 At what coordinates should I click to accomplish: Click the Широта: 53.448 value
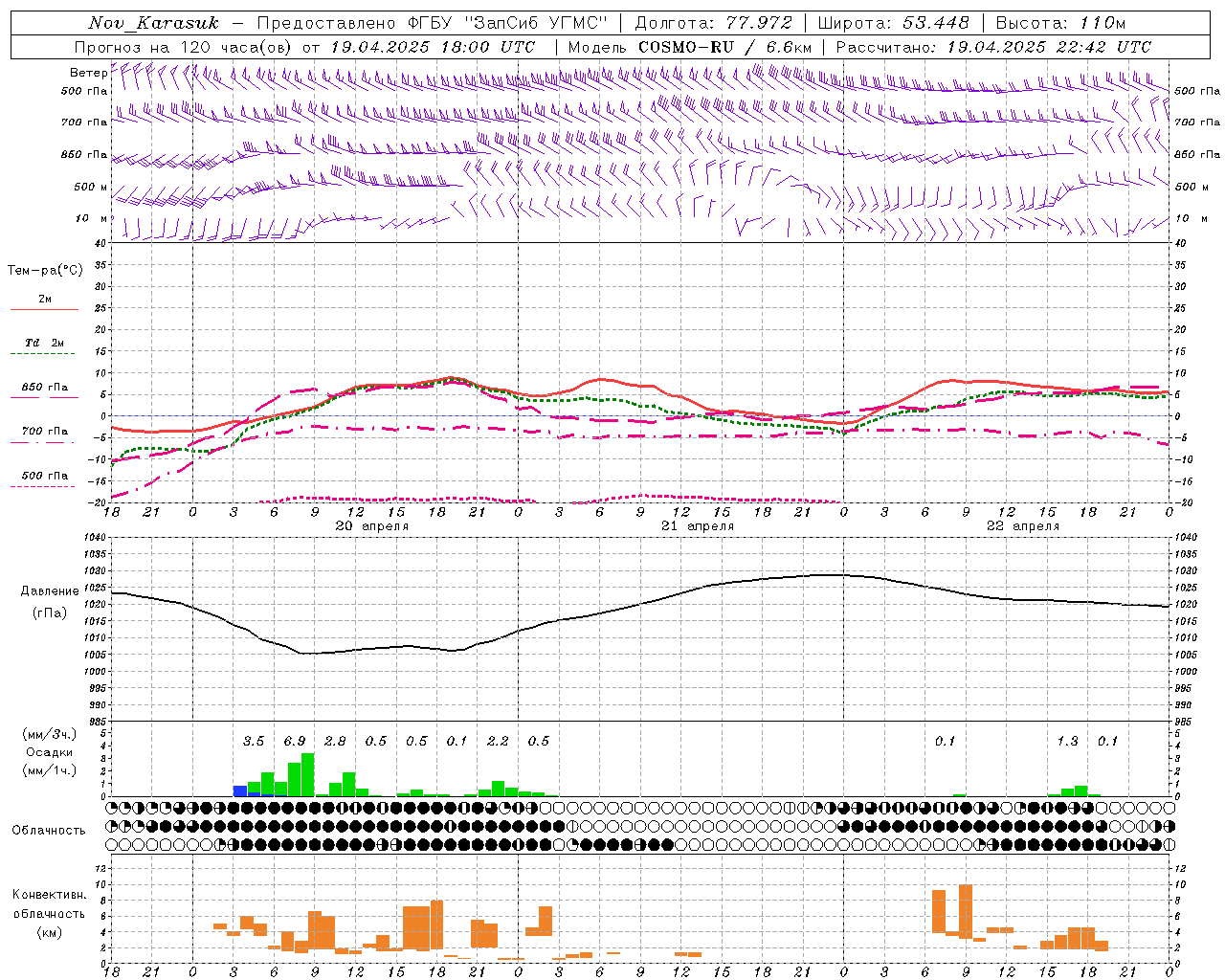893,23
